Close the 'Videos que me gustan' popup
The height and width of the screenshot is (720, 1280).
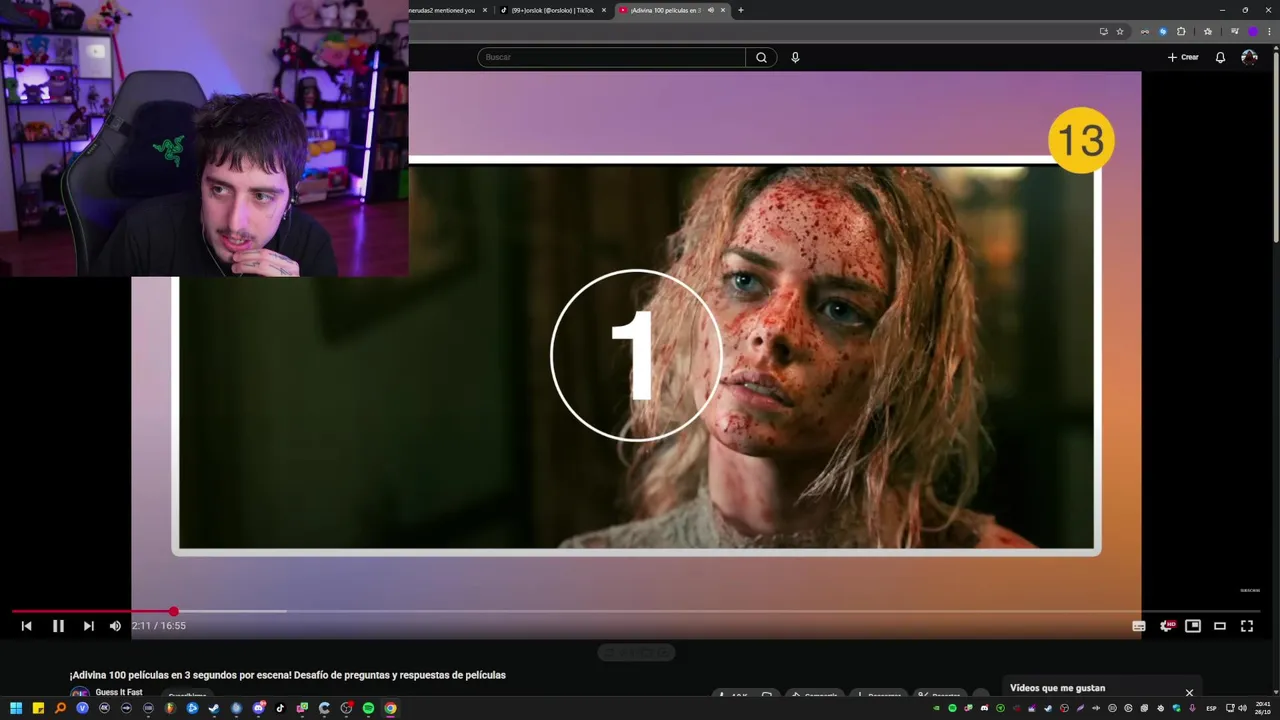coord(1189,692)
